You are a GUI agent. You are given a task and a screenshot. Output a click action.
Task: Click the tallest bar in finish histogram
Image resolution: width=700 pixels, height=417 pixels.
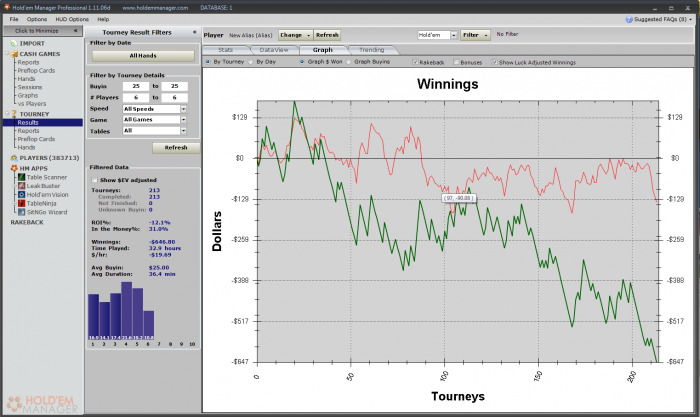(x=127, y=311)
